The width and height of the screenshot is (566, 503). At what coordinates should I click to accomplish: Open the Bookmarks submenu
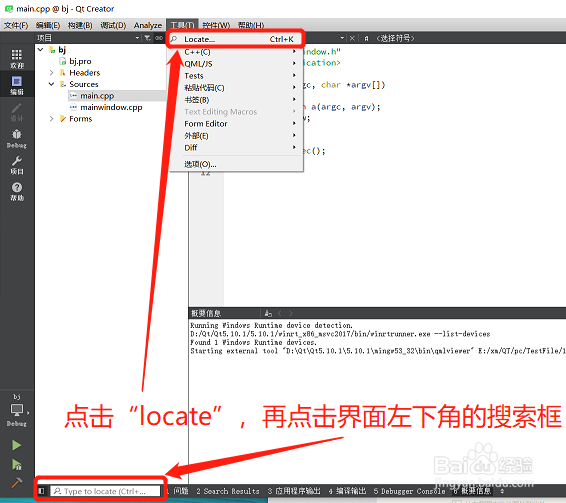[x=236, y=100]
